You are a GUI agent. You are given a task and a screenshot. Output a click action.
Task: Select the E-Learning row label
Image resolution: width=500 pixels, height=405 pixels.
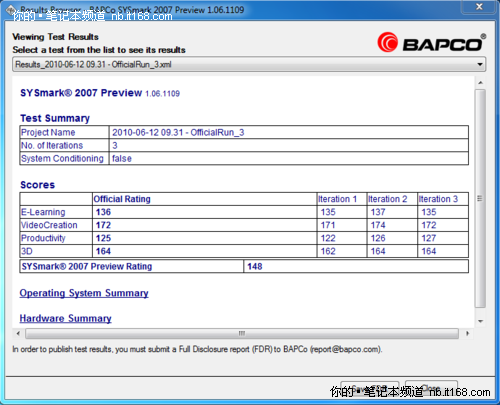point(43,212)
